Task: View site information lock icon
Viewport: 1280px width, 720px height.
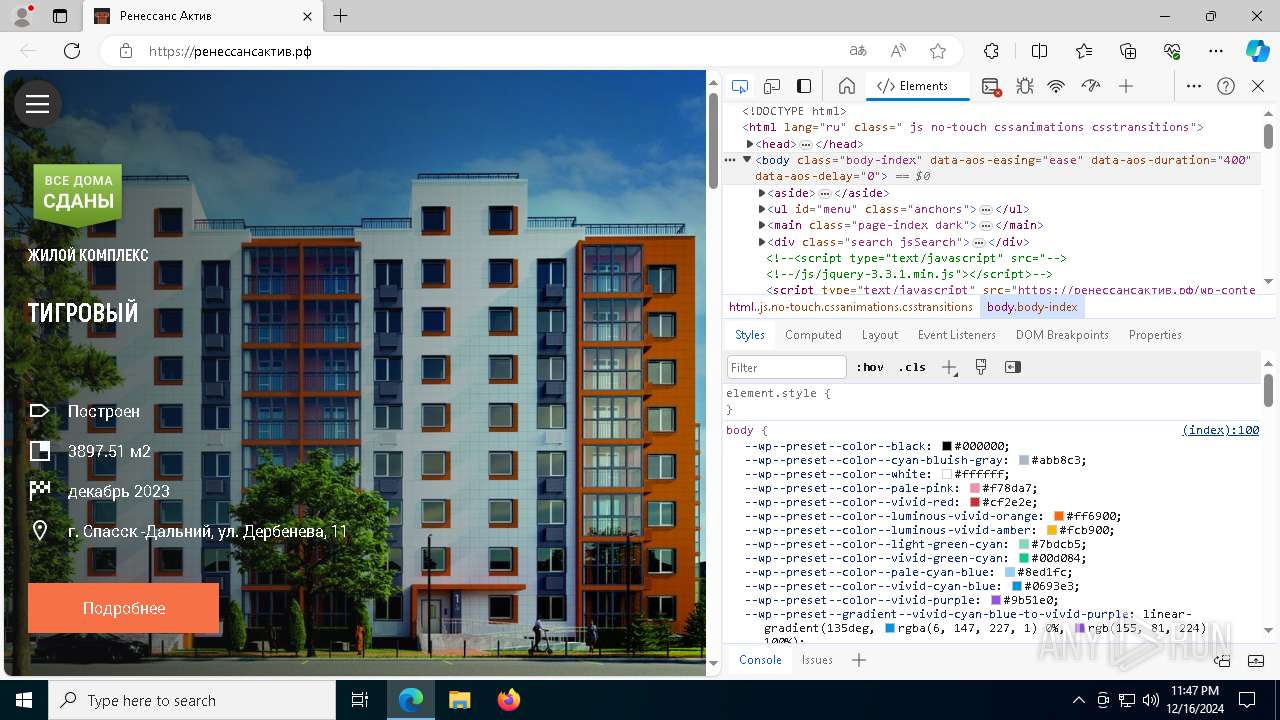Action: tap(126, 51)
